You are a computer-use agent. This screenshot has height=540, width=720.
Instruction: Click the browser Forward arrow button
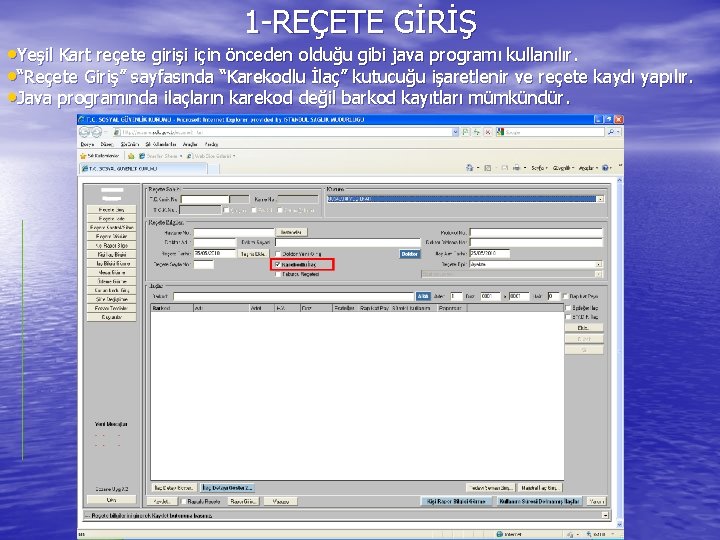coord(97,132)
